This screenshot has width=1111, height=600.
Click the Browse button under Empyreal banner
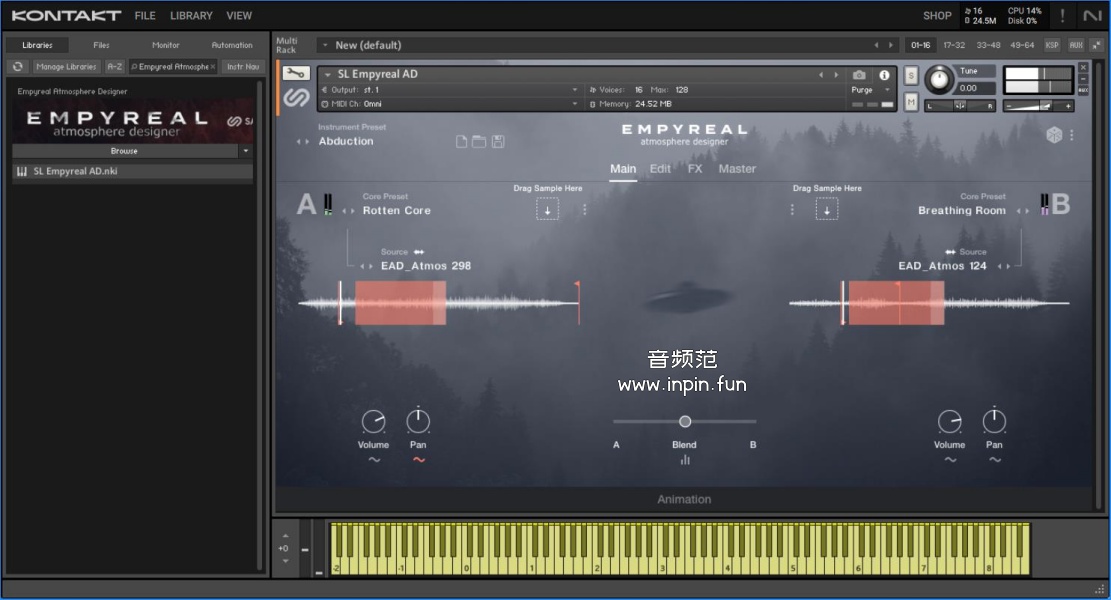coord(125,151)
